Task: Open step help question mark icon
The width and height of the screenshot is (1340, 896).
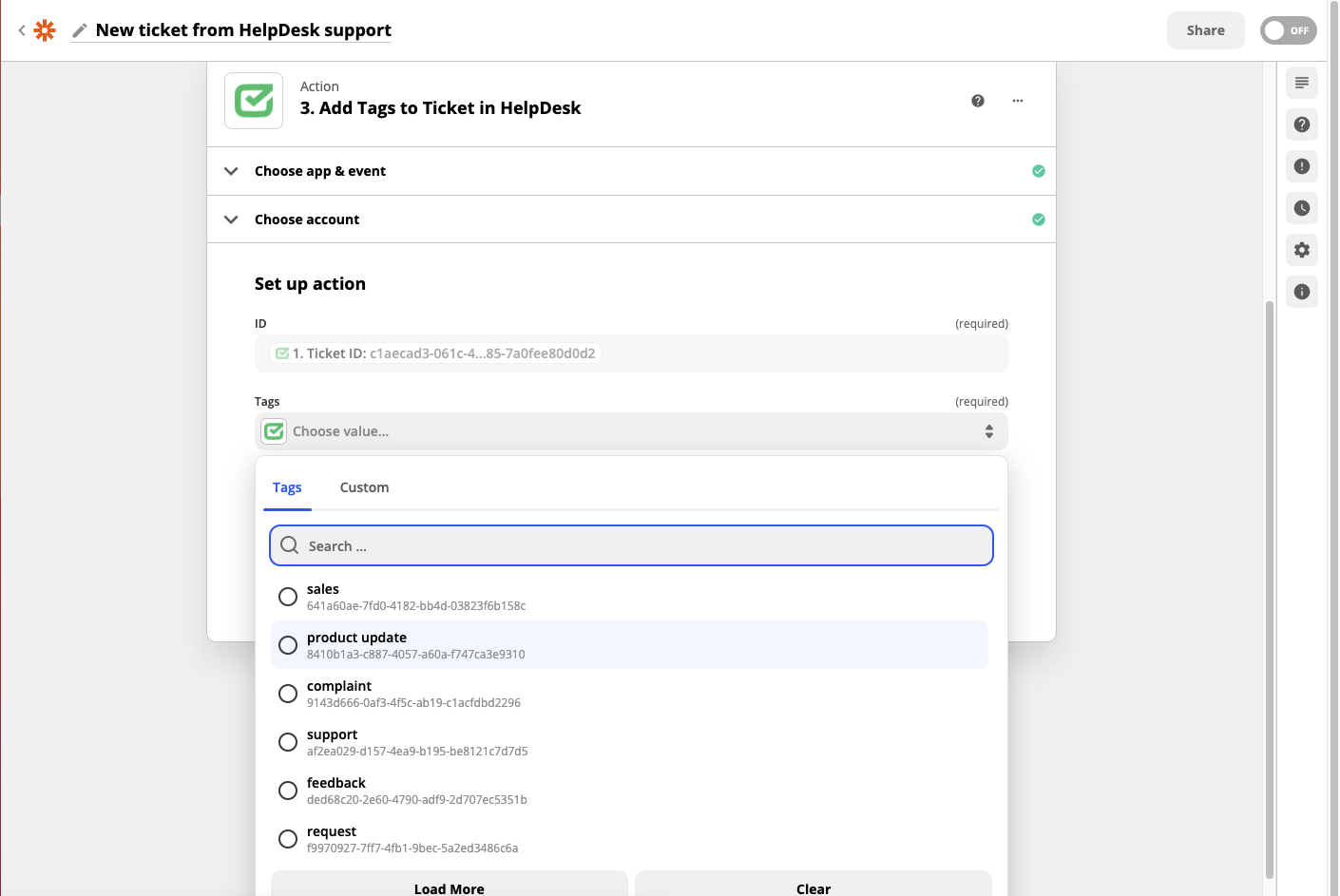Action: (978, 101)
